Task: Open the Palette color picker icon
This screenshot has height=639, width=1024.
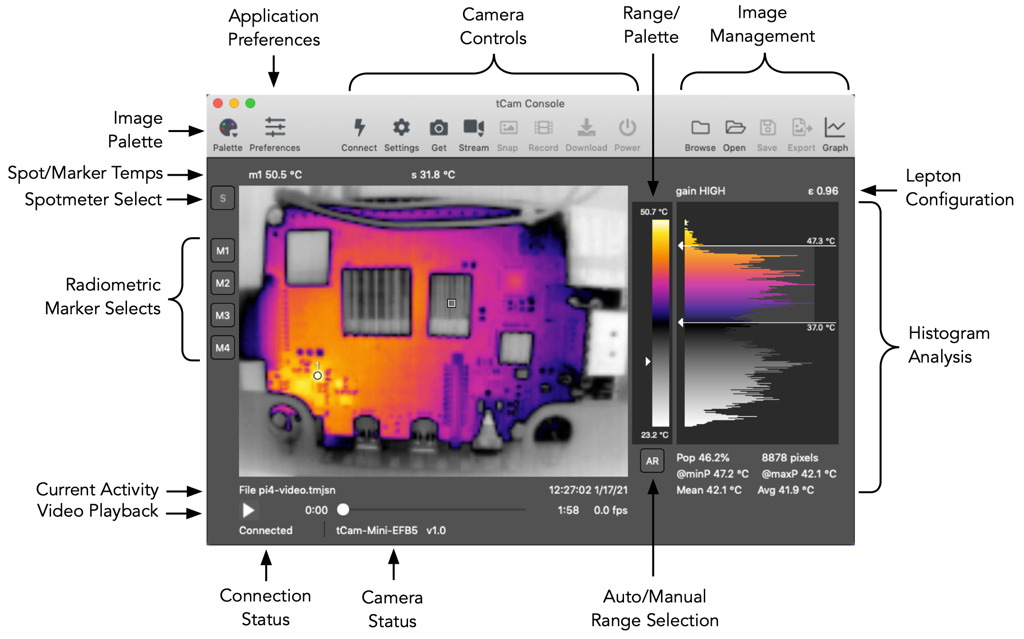Action: (x=228, y=128)
